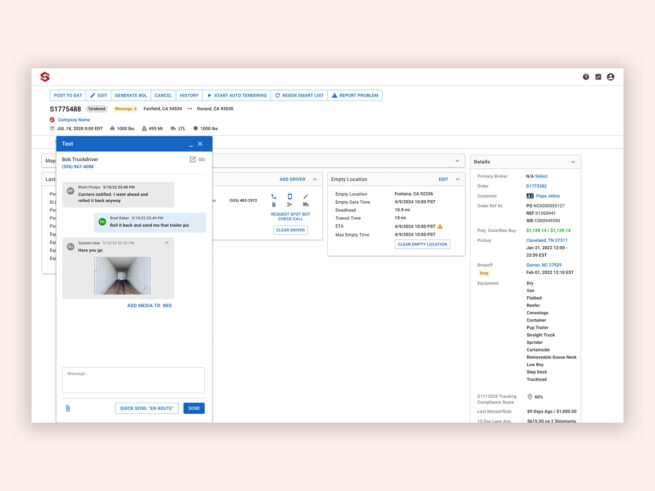The height and width of the screenshot is (491, 655).
Task: Click the paper plane send icon in driver panel
Action: tap(289, 204)
